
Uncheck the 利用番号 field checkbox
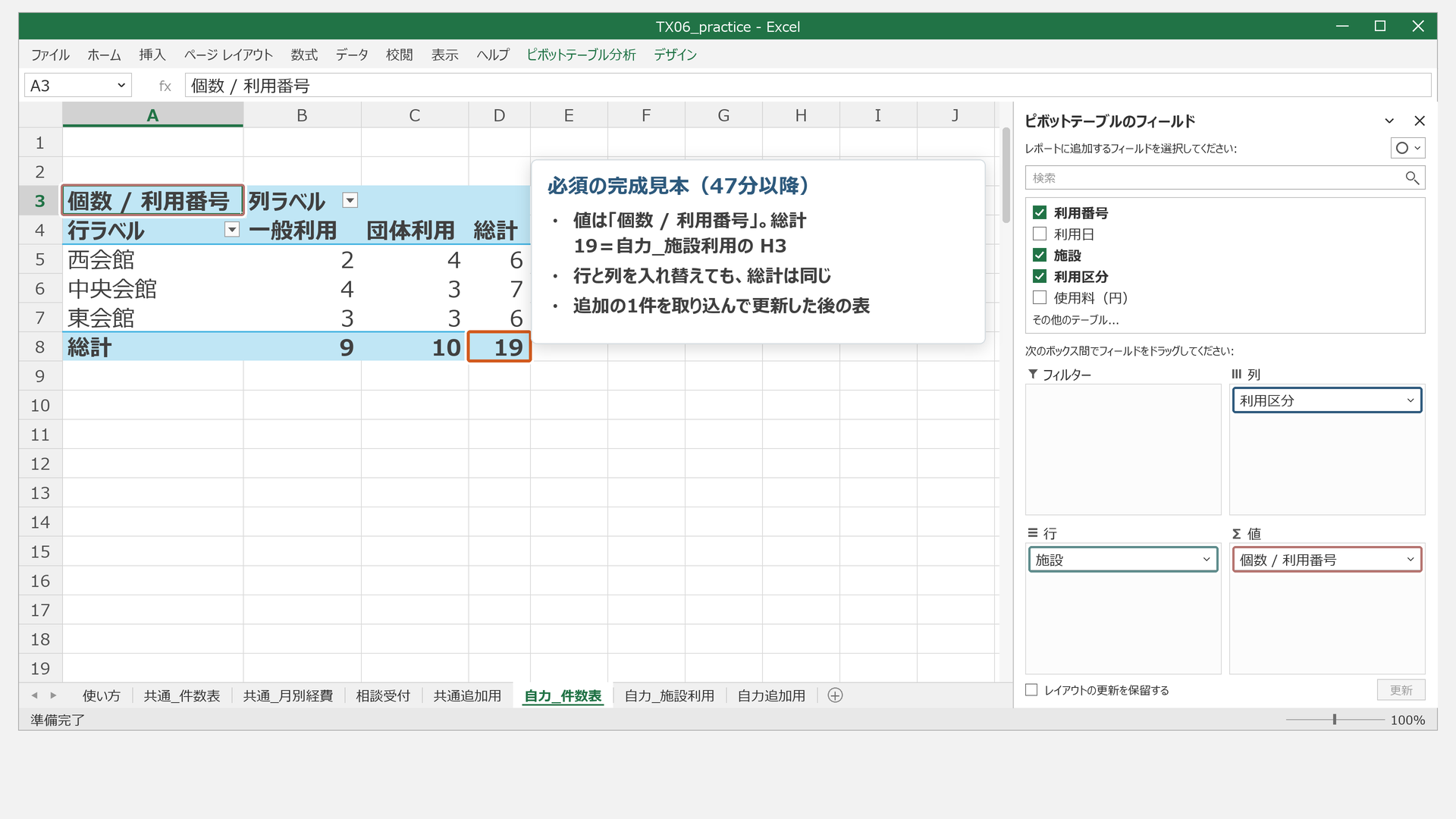pos(1040,213)
